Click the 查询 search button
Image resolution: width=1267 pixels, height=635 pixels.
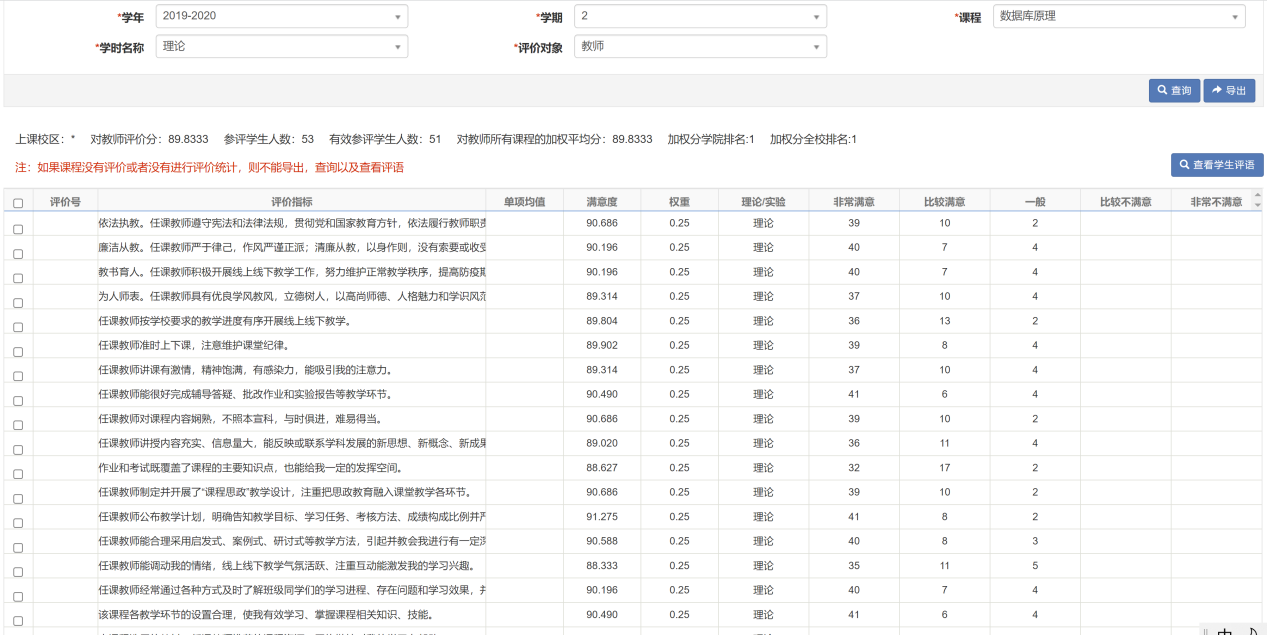tap(1174, 90)
